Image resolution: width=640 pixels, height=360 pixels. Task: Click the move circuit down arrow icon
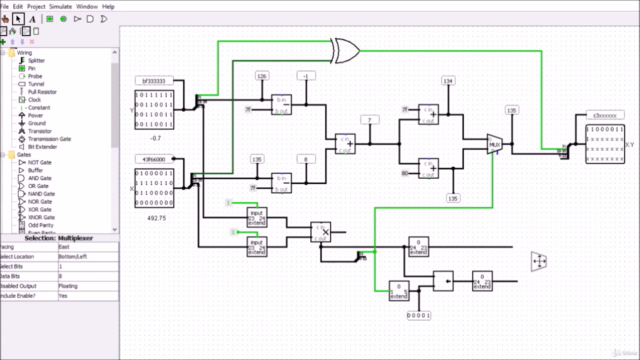[22, 42]
